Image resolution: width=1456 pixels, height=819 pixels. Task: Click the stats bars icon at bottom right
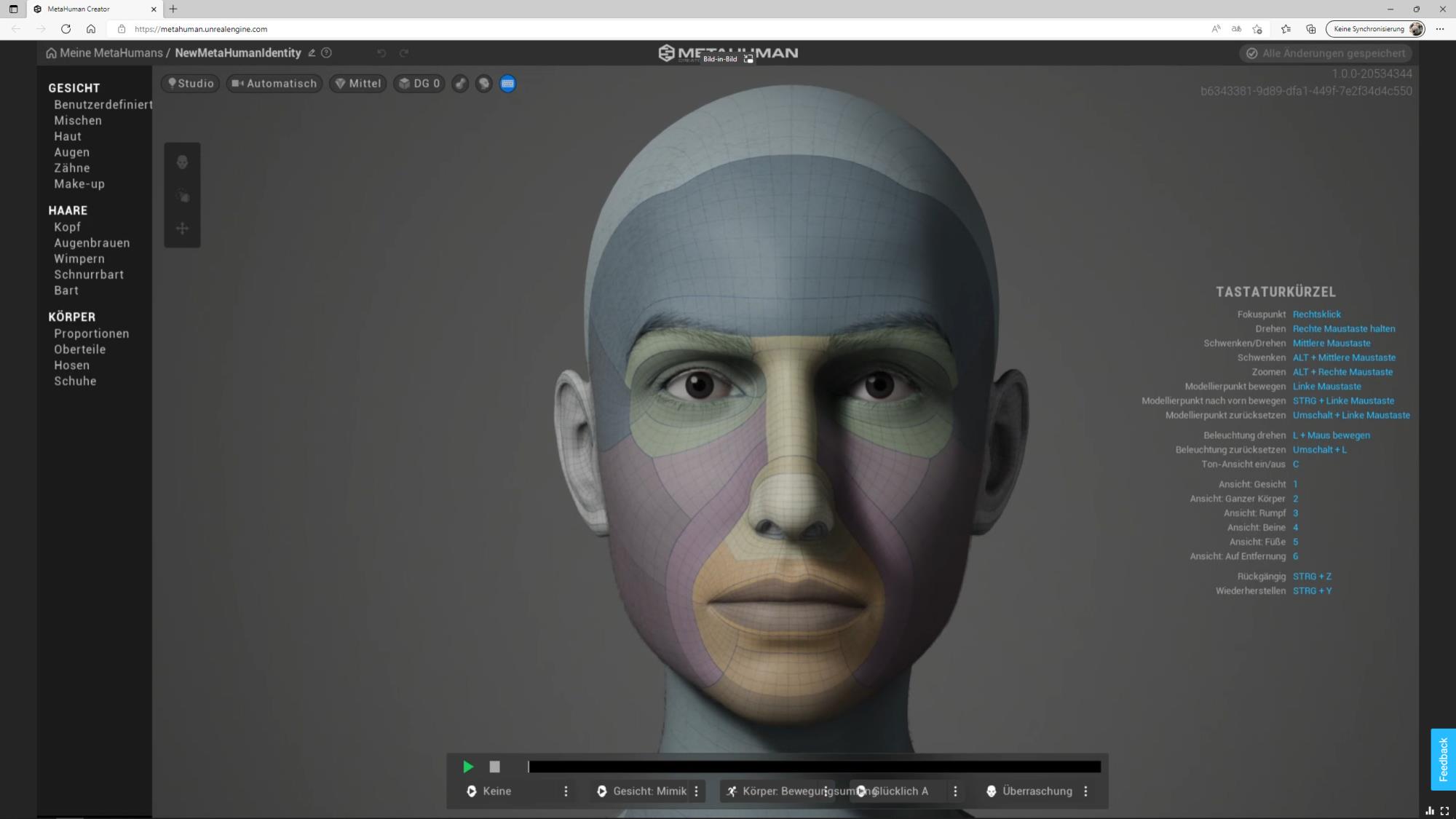coord(1431,811)
